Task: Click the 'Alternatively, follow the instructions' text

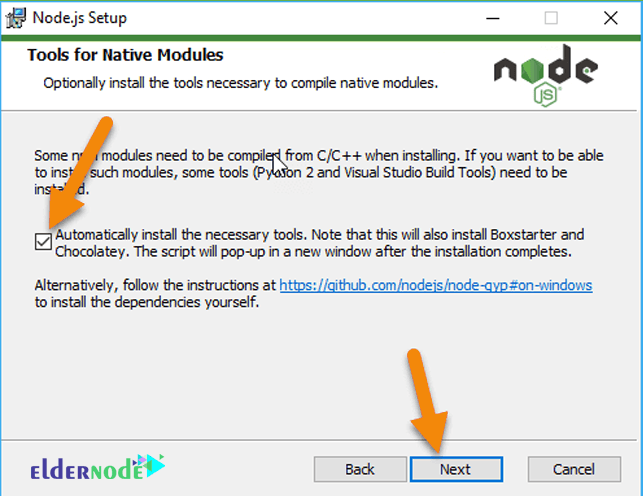Action: 155,285
